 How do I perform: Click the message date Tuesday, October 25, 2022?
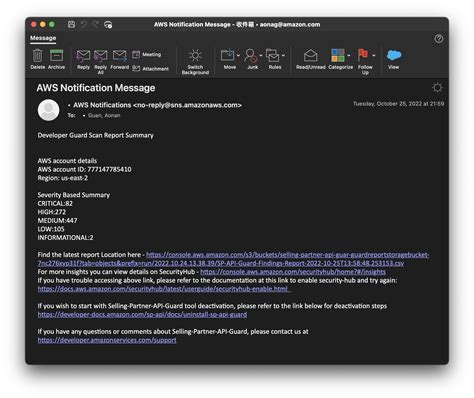click(398, 104)
